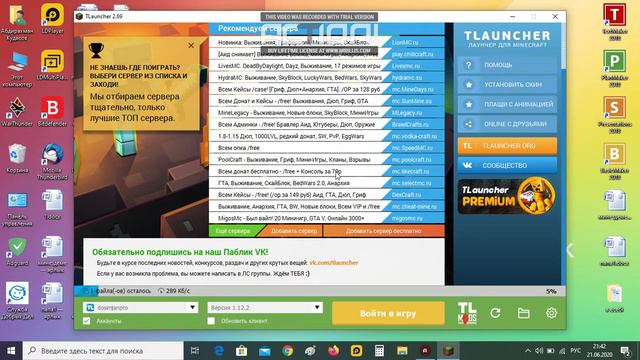Open Google Chrome from taskbar

287,351
